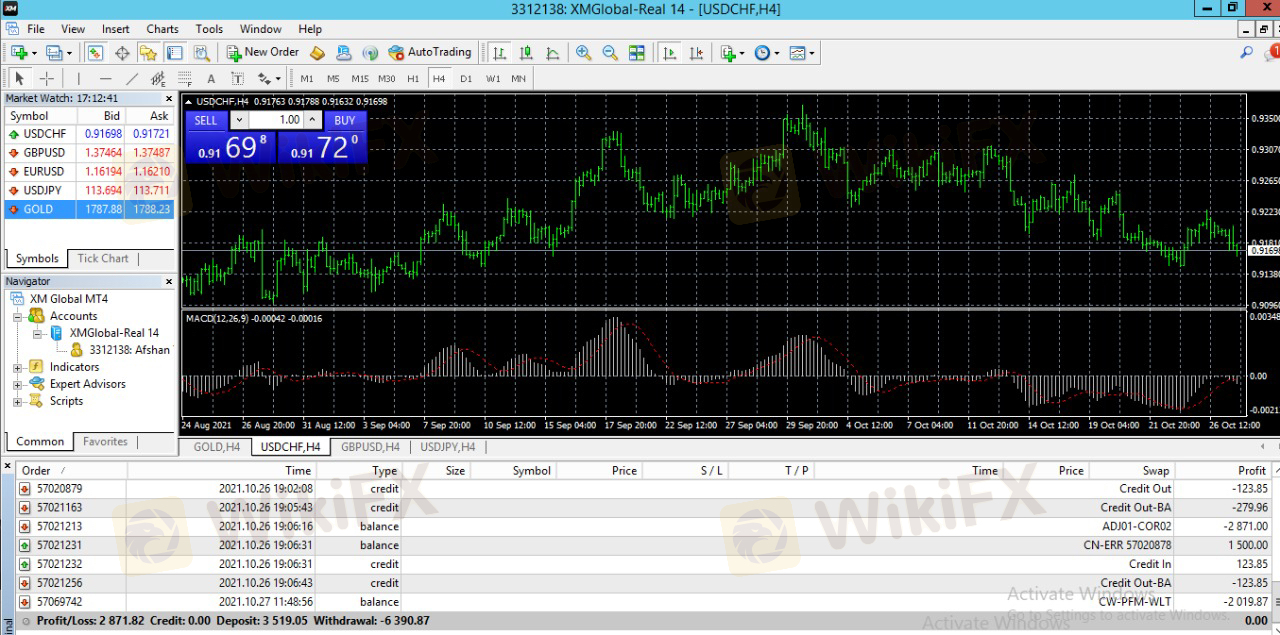Select the equidistant channel tool
The image size is (1280, 635).
pyautogui.click(x=158, y=78)
